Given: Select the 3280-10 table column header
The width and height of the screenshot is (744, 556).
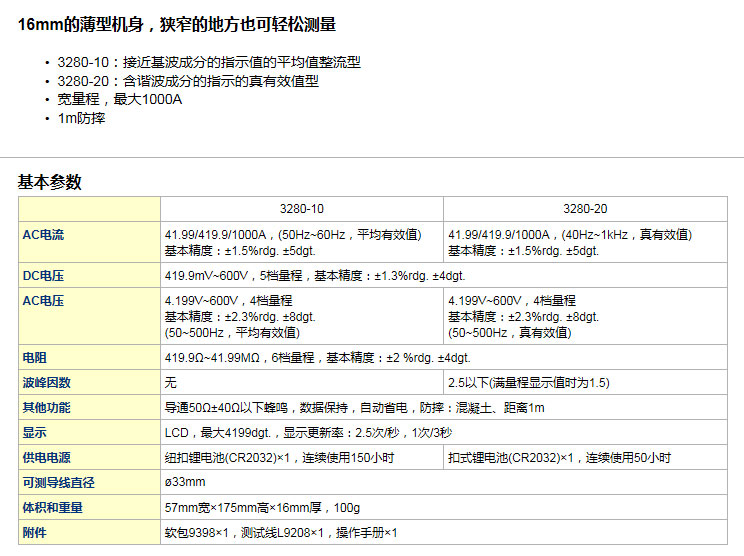Looking at the screenshot, I should coord(302,210).
